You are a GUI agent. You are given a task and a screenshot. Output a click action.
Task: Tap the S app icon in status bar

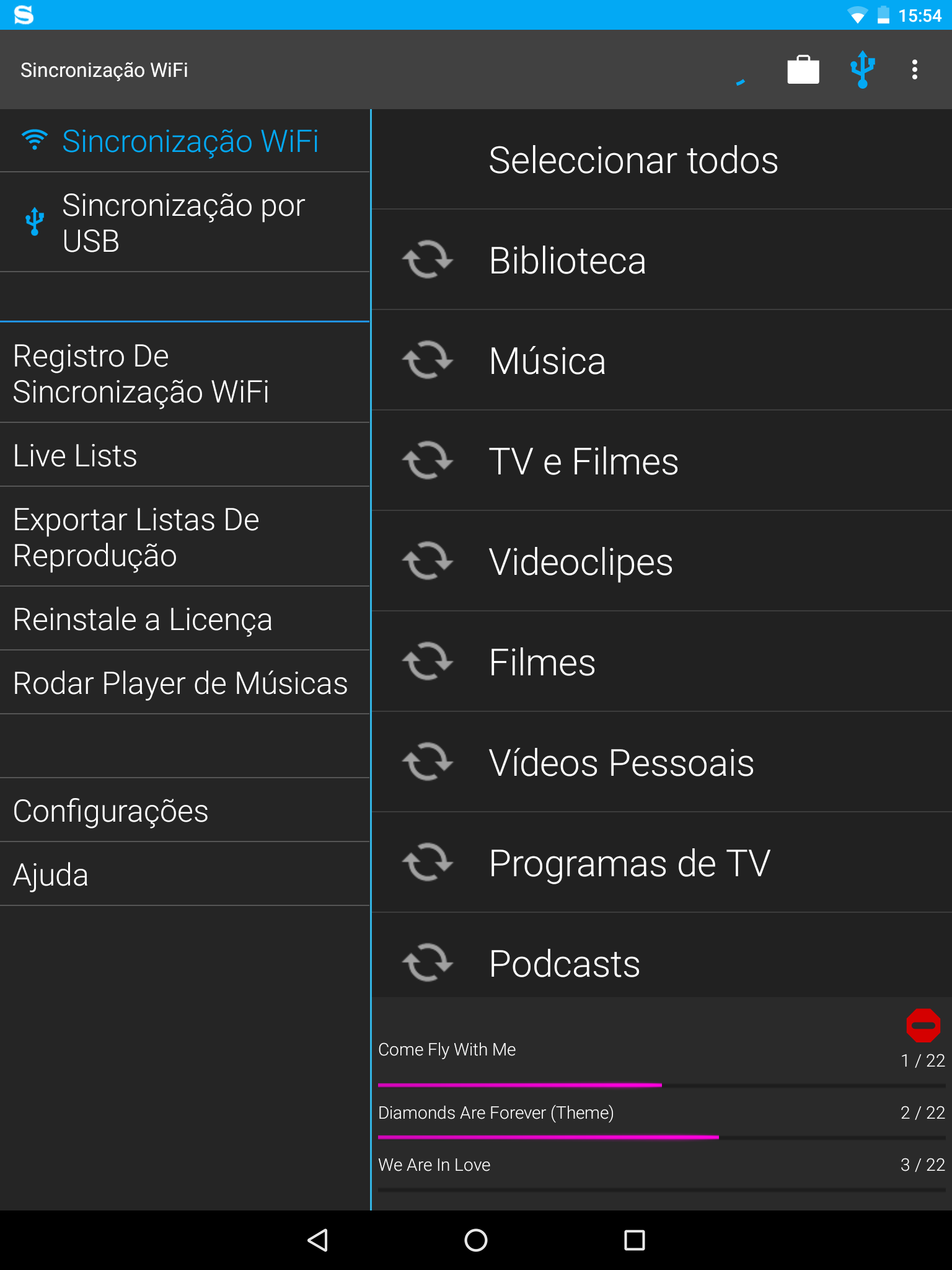tap(24, 15)
